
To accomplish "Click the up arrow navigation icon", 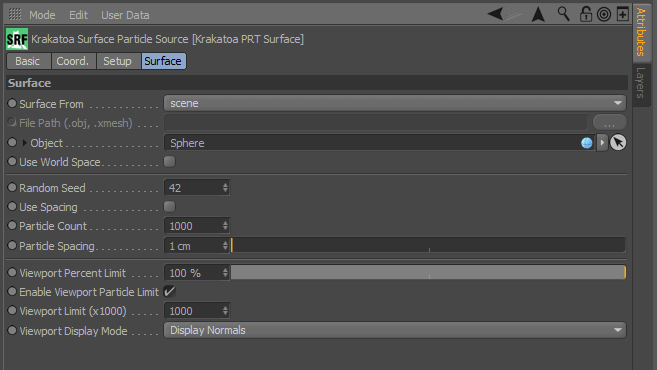I will pyautogui.click(x=538, y=15).
